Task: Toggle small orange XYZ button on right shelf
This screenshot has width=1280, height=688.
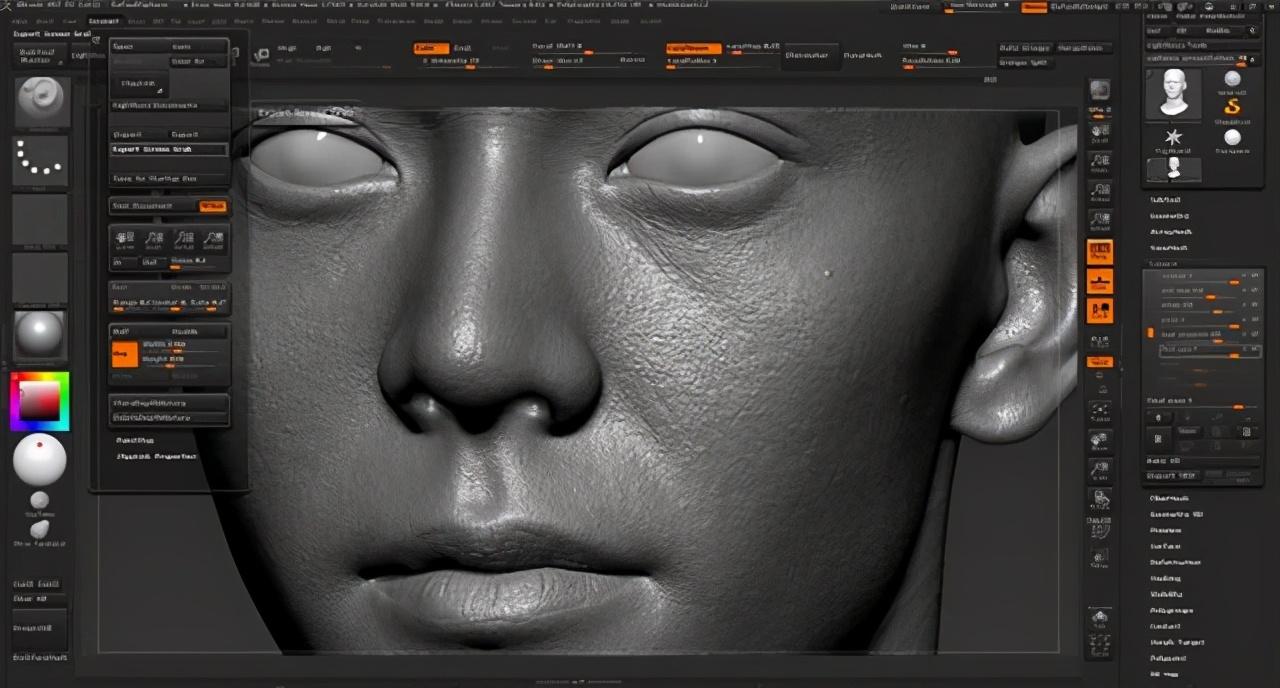Action: click(x=1099, y=362)
